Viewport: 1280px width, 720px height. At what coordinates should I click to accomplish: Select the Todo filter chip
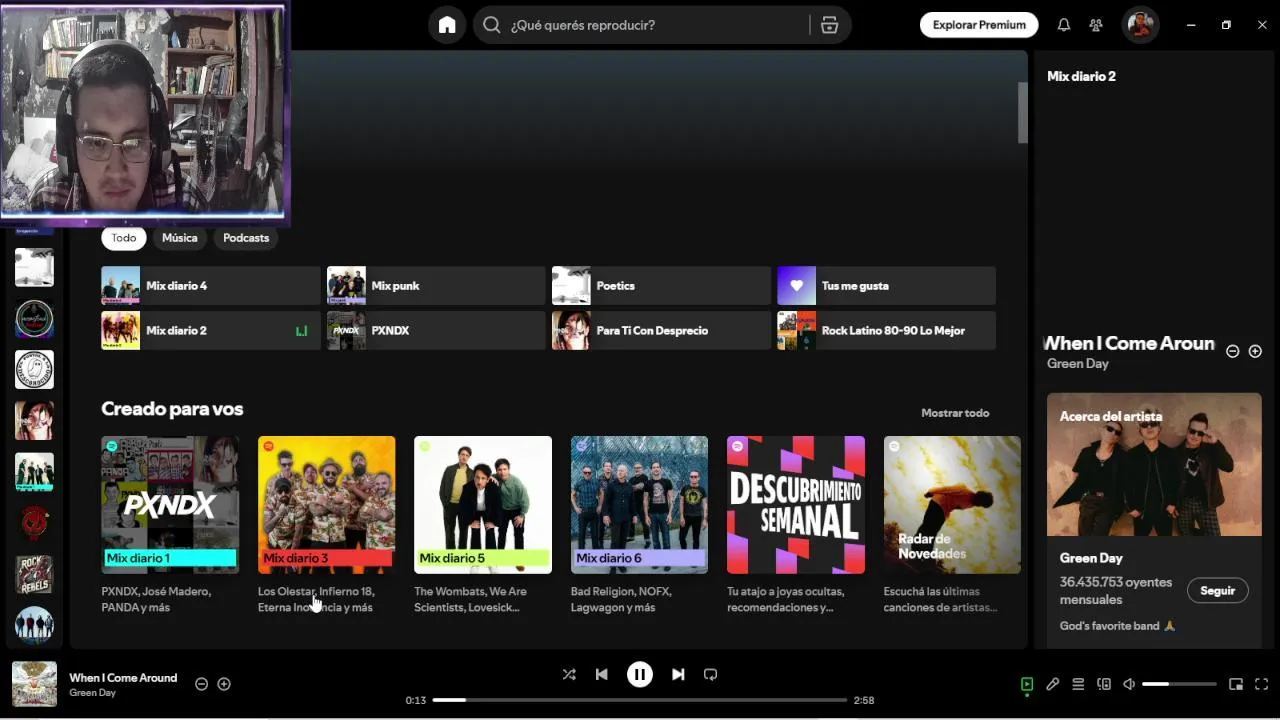point(124,238)
